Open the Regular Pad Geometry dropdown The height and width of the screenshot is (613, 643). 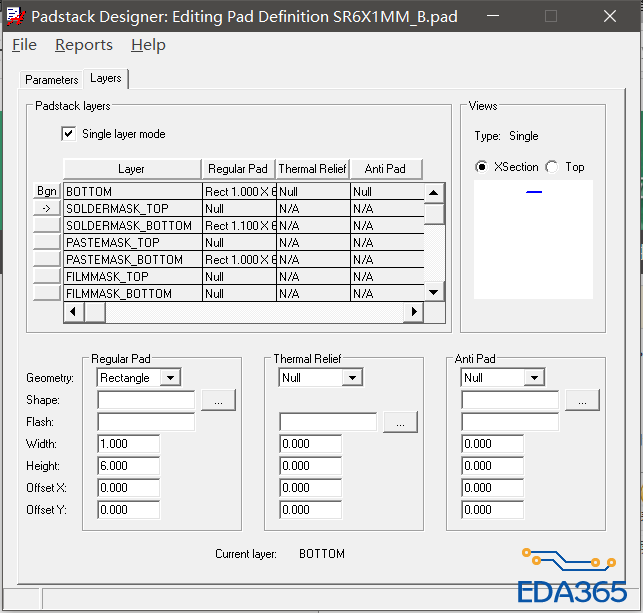point(170,378)
